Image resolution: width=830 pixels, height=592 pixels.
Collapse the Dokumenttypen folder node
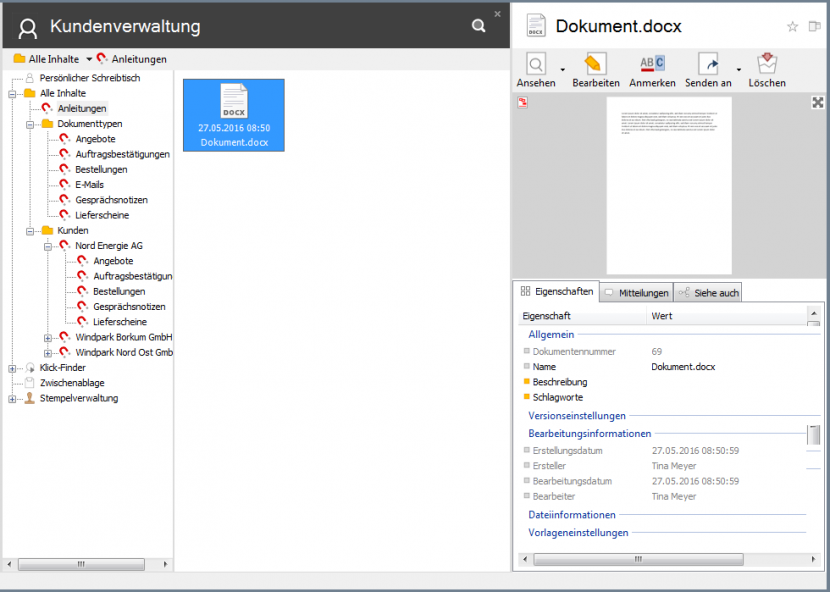(30, 124)
